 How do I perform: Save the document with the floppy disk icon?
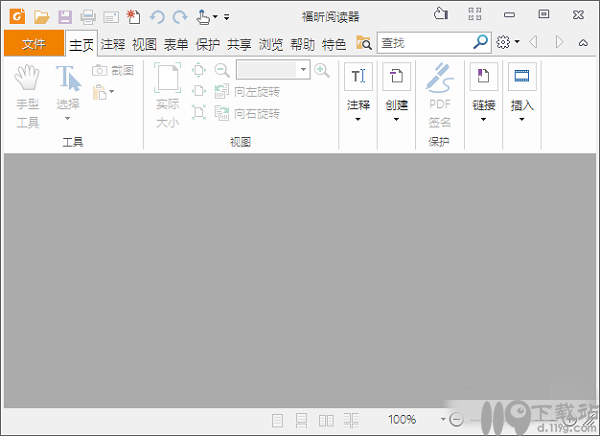coord(65,17)
